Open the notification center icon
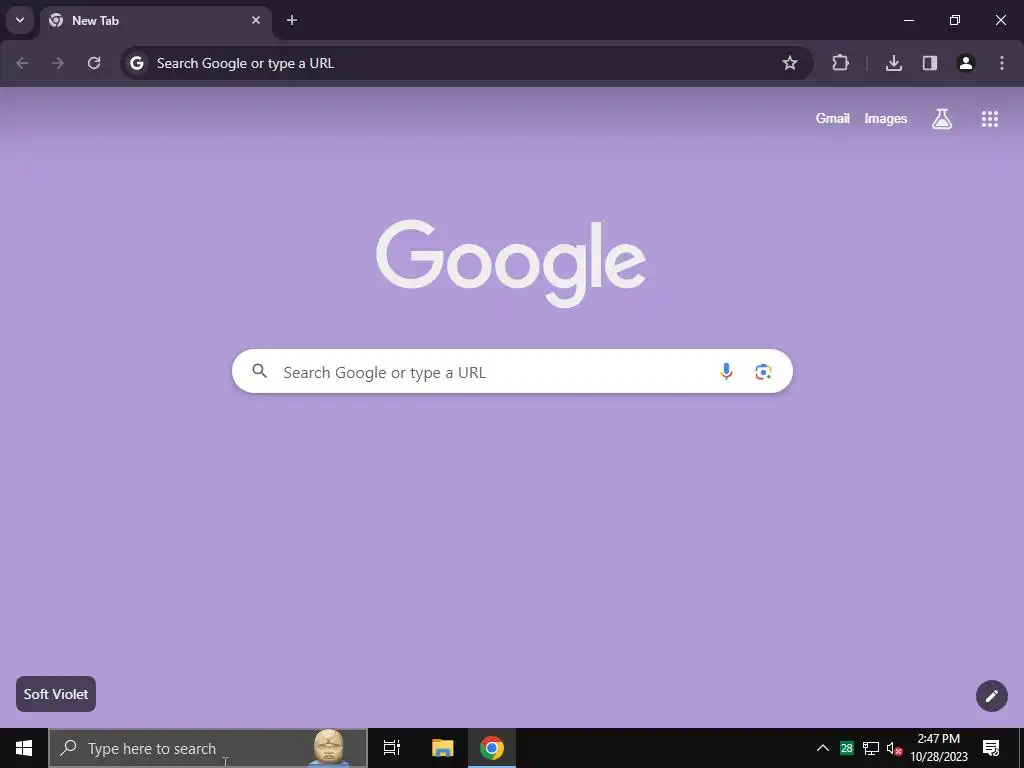This screenshot has width=1024, height=768. pos(991,748)
